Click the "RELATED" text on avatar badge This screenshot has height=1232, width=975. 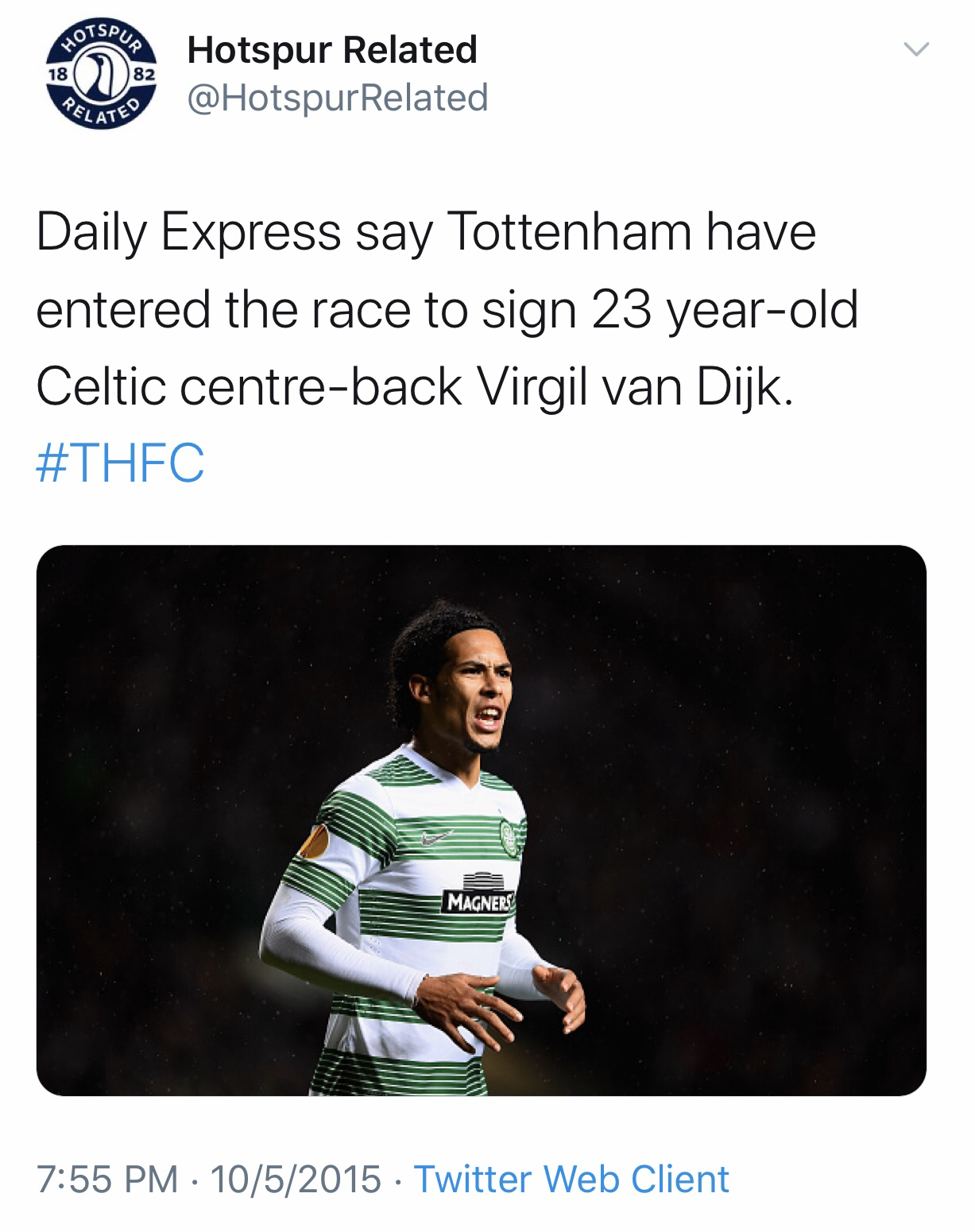click(103, 115)
